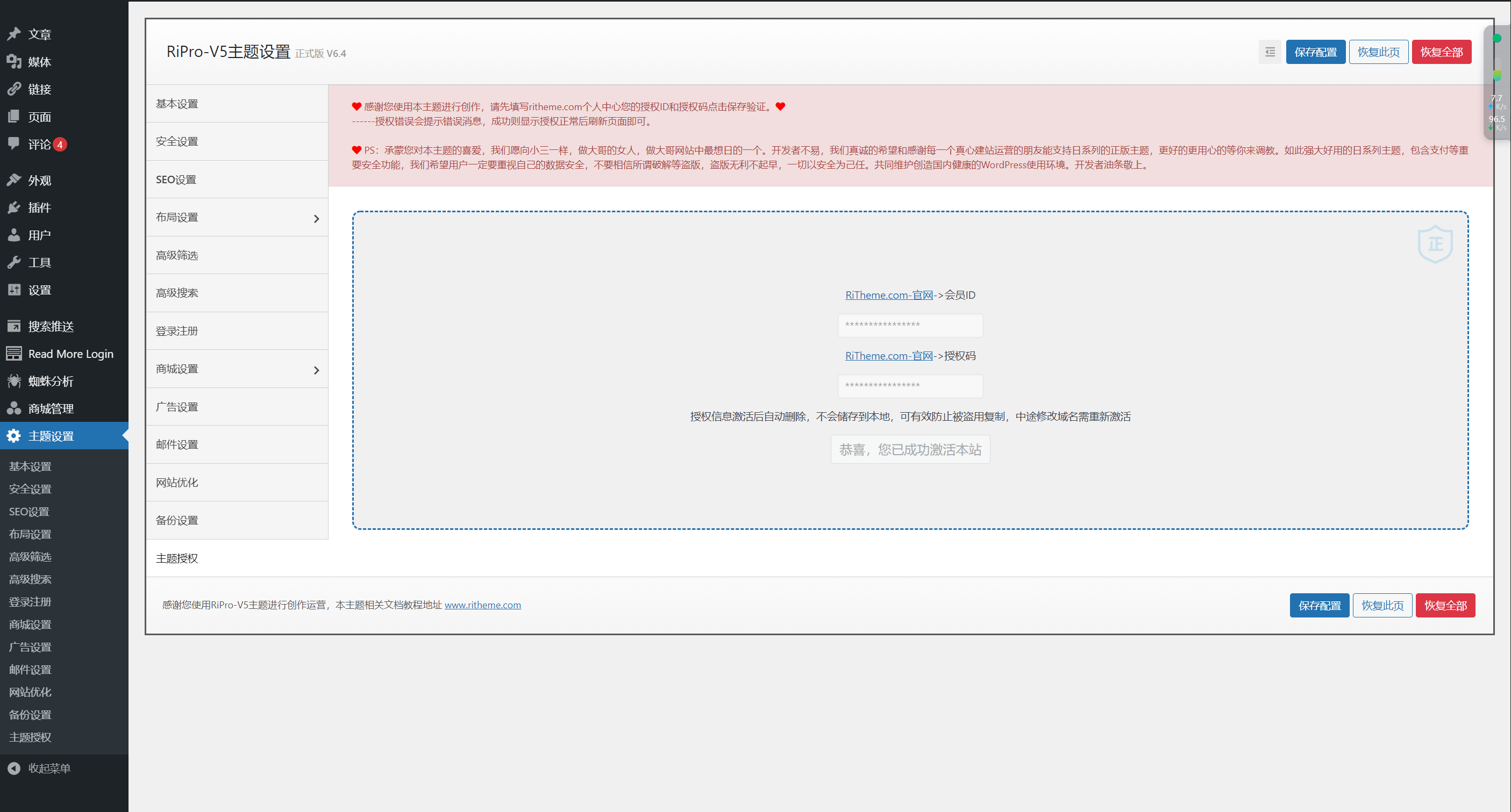Click the top 保存配置 button
Image resolution: width=1511 pixels, height=812 pixels.
[1315, 52]
